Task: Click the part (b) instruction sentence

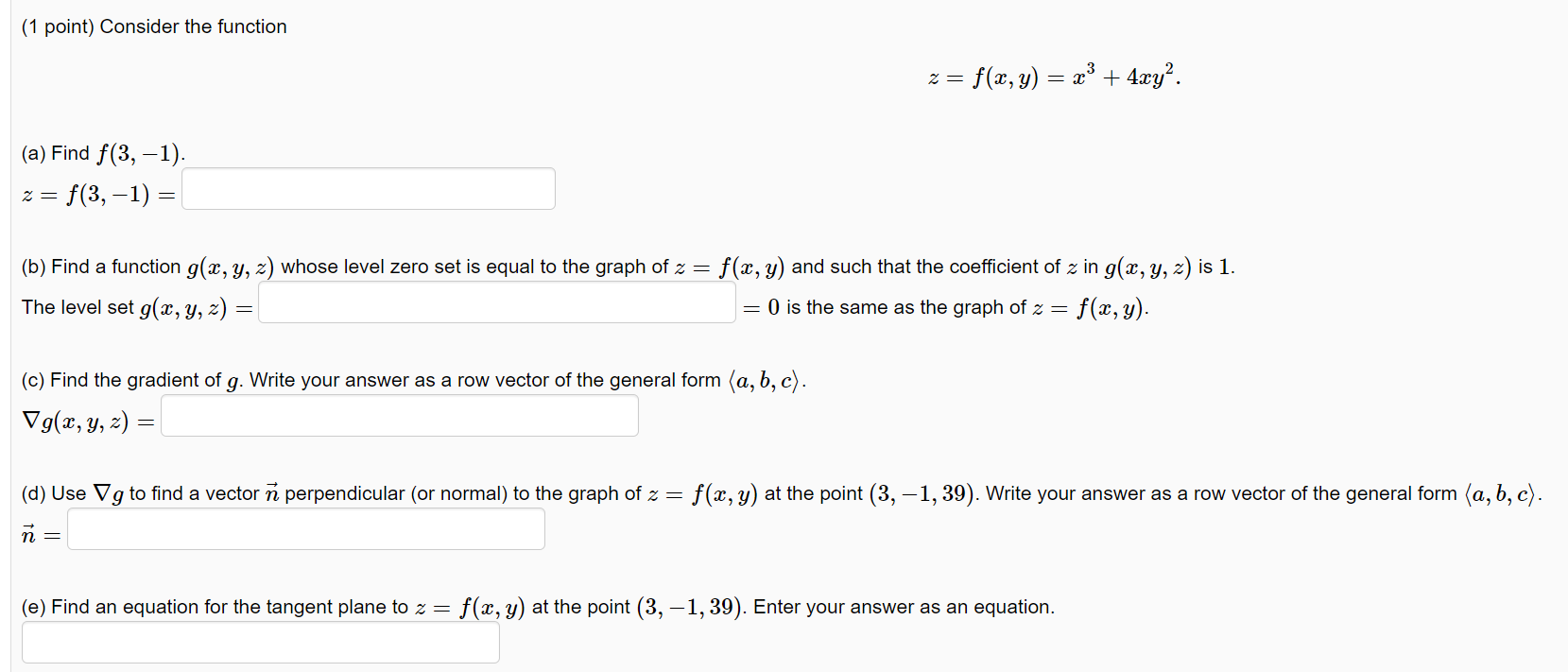Action: click(624, 266)
